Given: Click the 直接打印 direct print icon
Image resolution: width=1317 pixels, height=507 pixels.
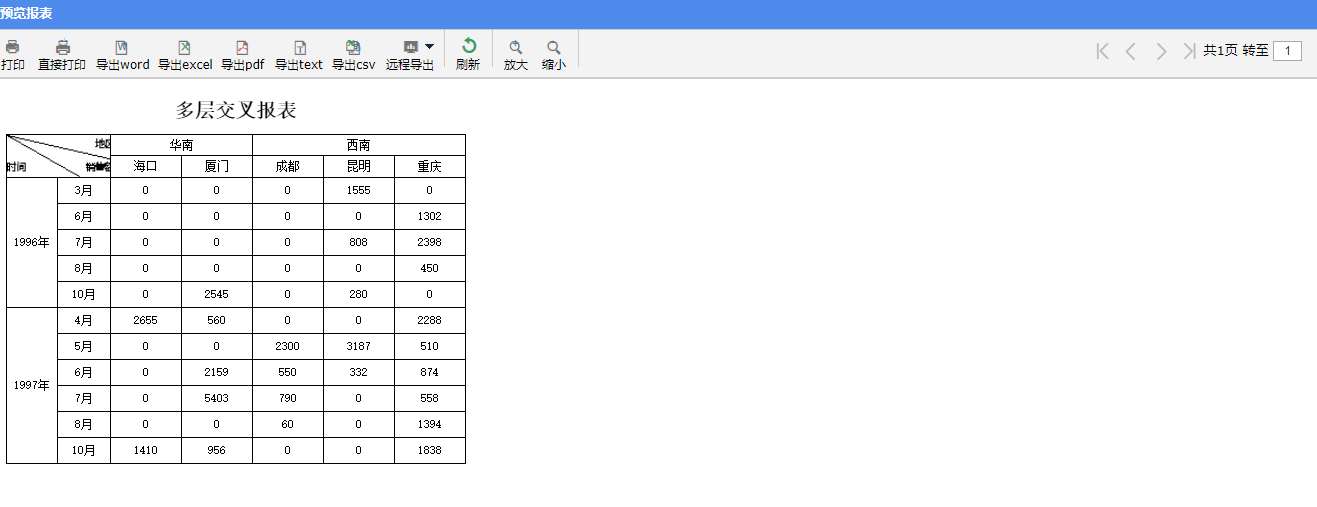Looking at the screenshot, I should point(62,47).
